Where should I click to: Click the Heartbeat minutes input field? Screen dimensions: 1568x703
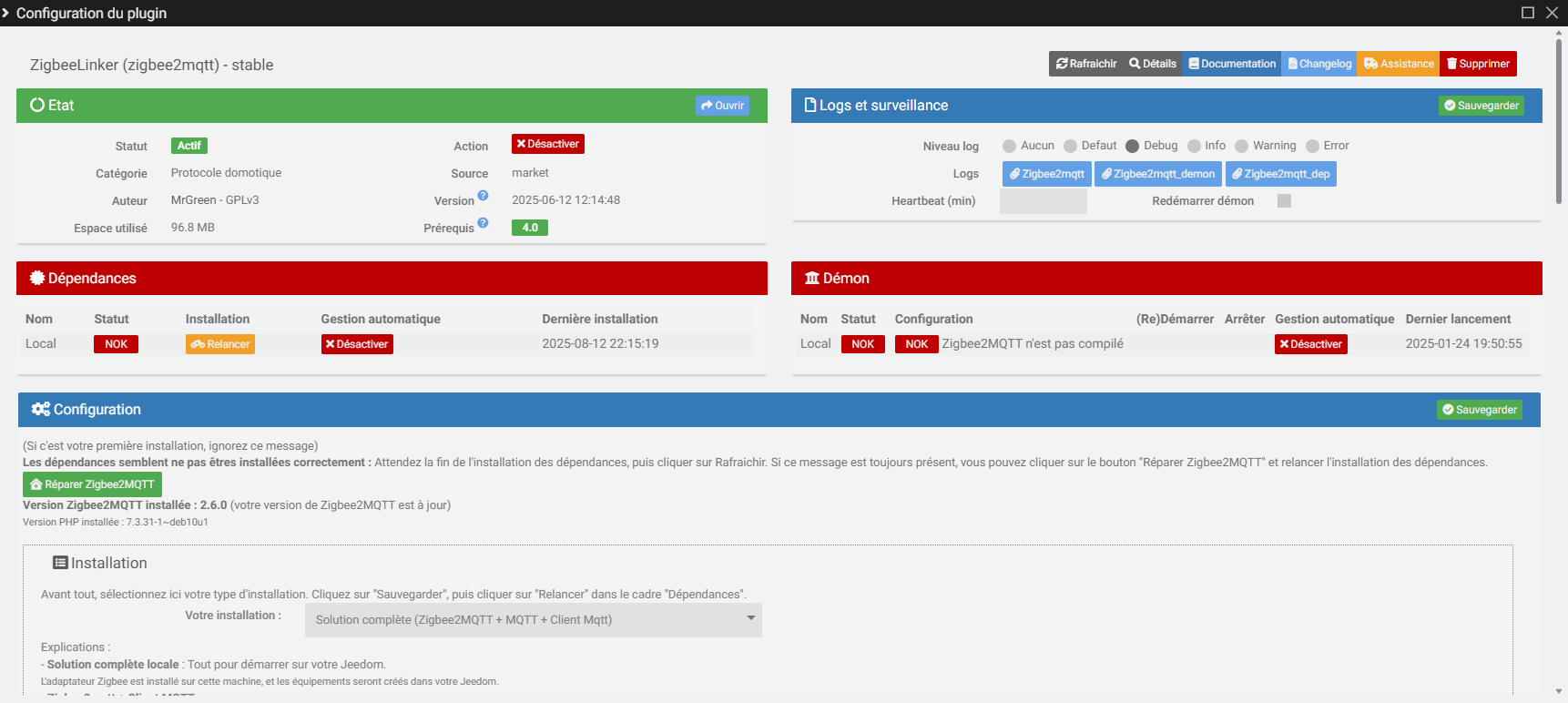1043,201
